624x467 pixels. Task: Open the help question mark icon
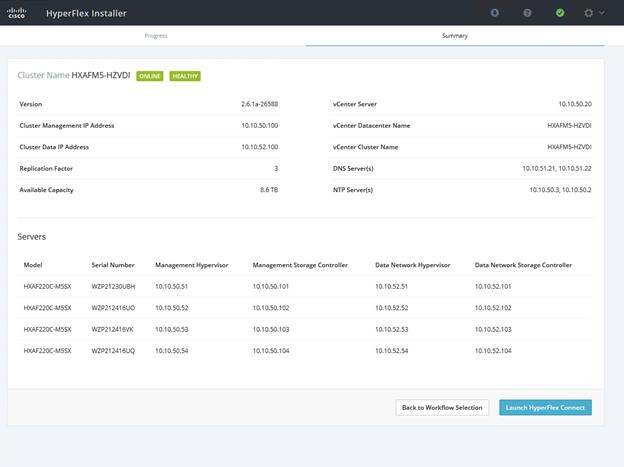(x=527, y=13)
